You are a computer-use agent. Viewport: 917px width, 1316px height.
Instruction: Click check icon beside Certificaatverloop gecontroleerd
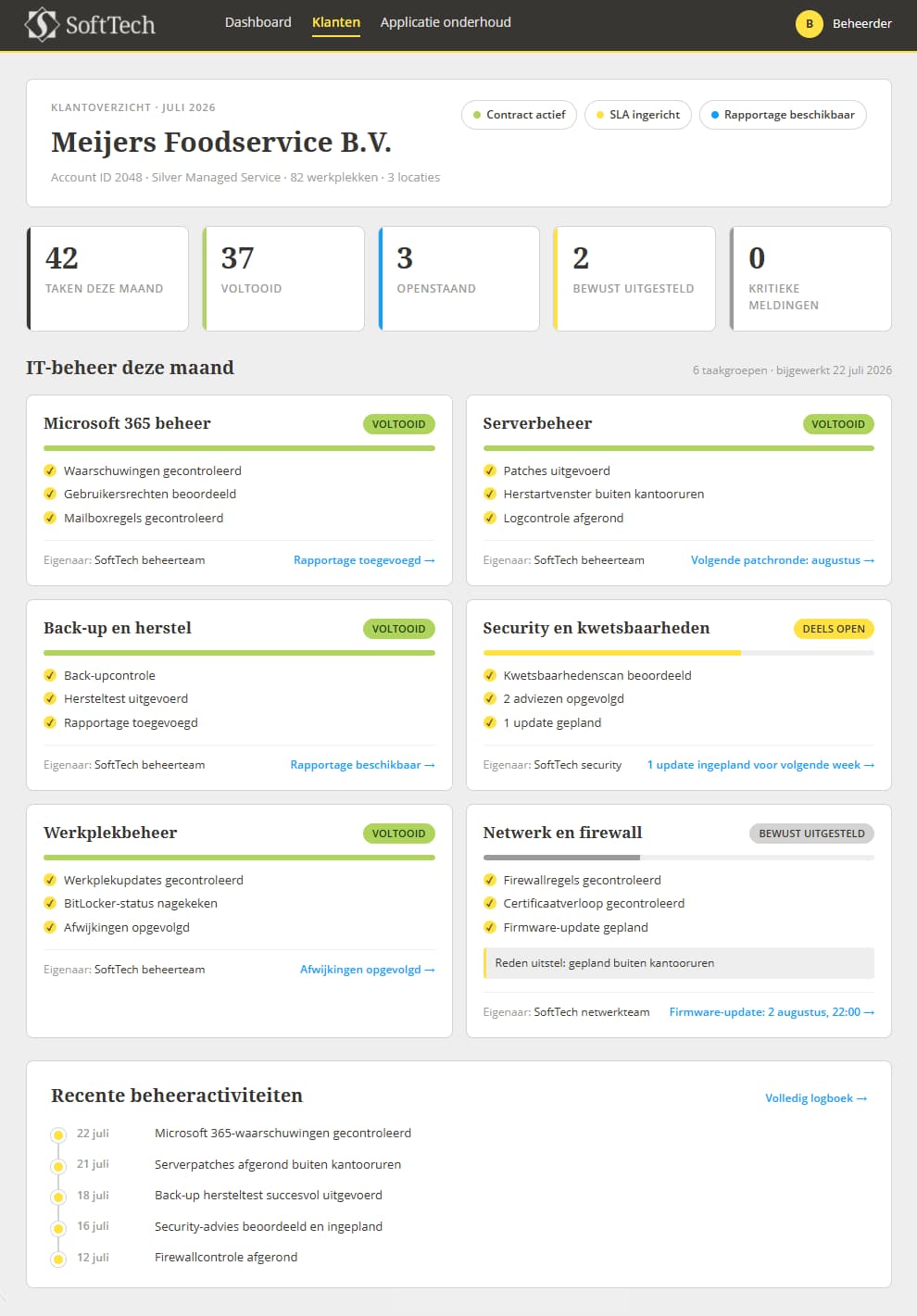(490, 903)
